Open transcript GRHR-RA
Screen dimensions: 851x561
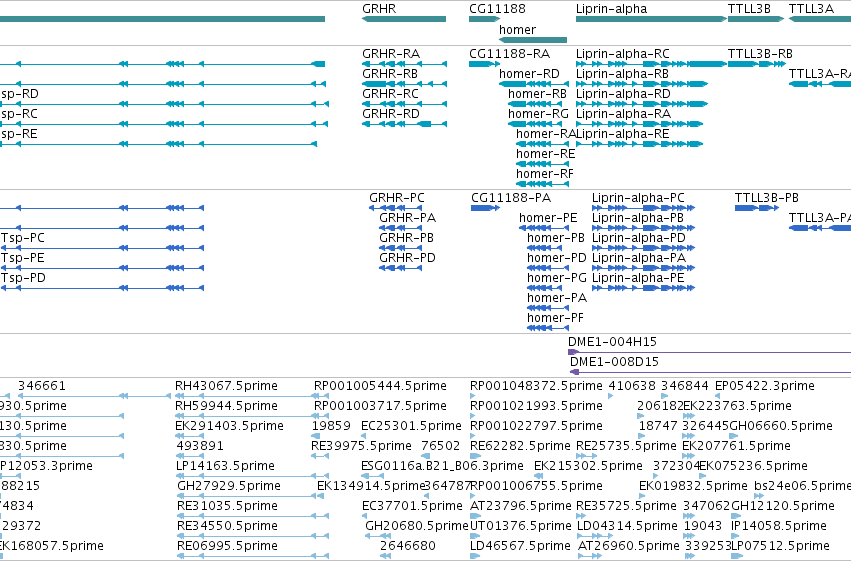tap(404, 64)
